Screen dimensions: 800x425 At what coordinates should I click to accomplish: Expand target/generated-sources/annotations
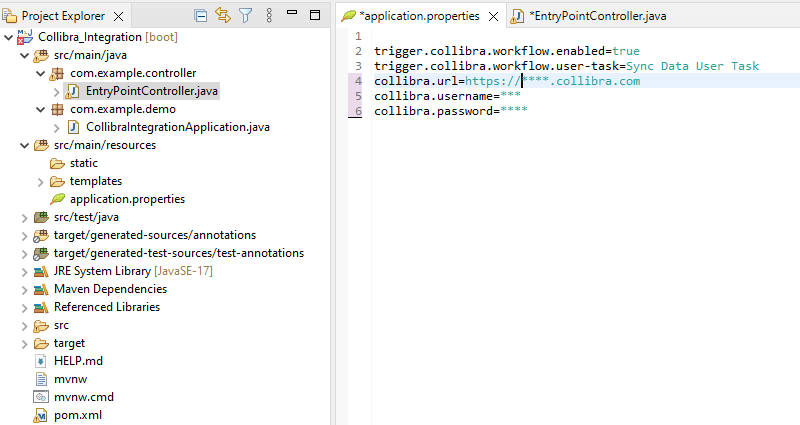(24, 236)
